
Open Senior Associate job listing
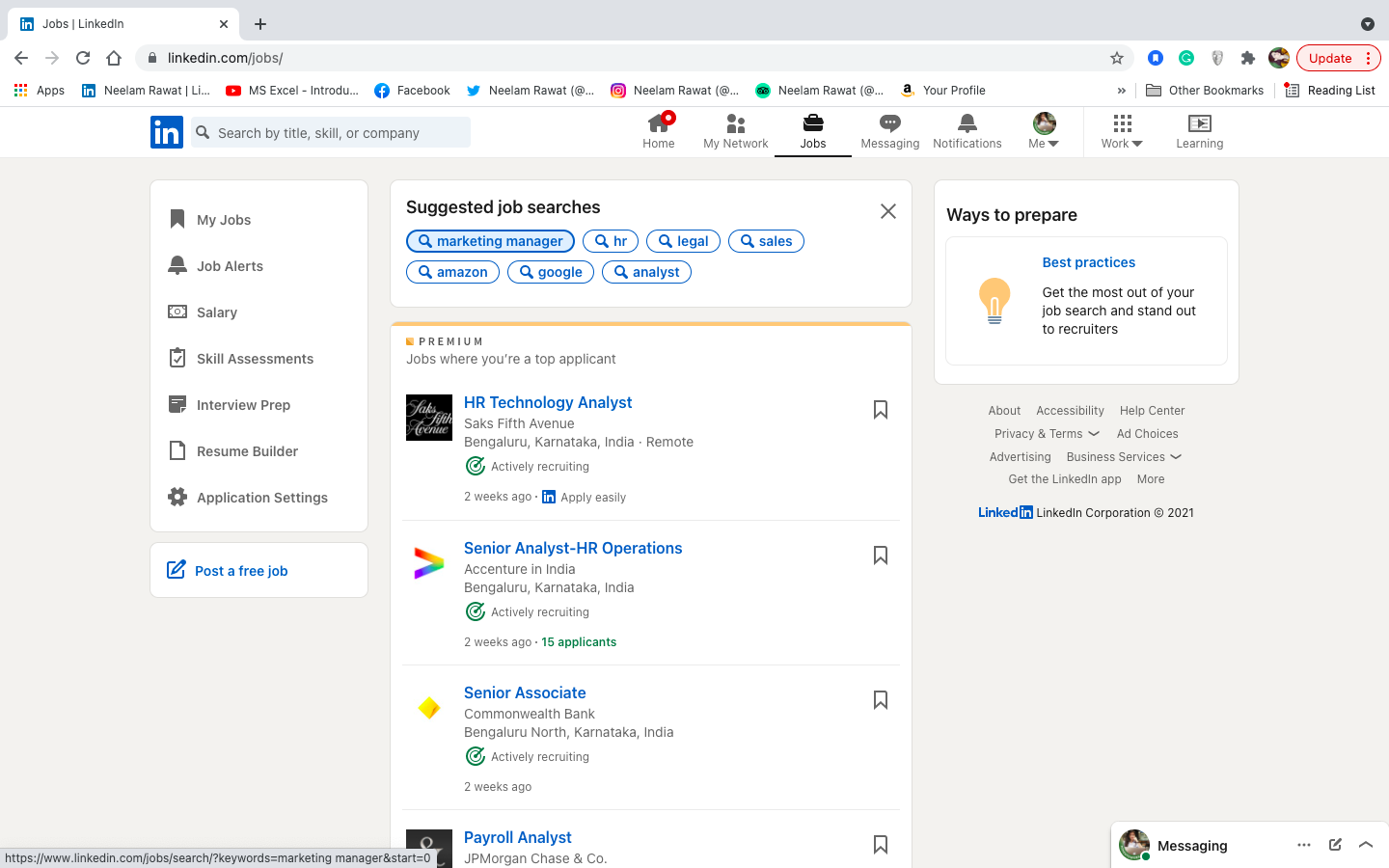(x=525, y=692)
